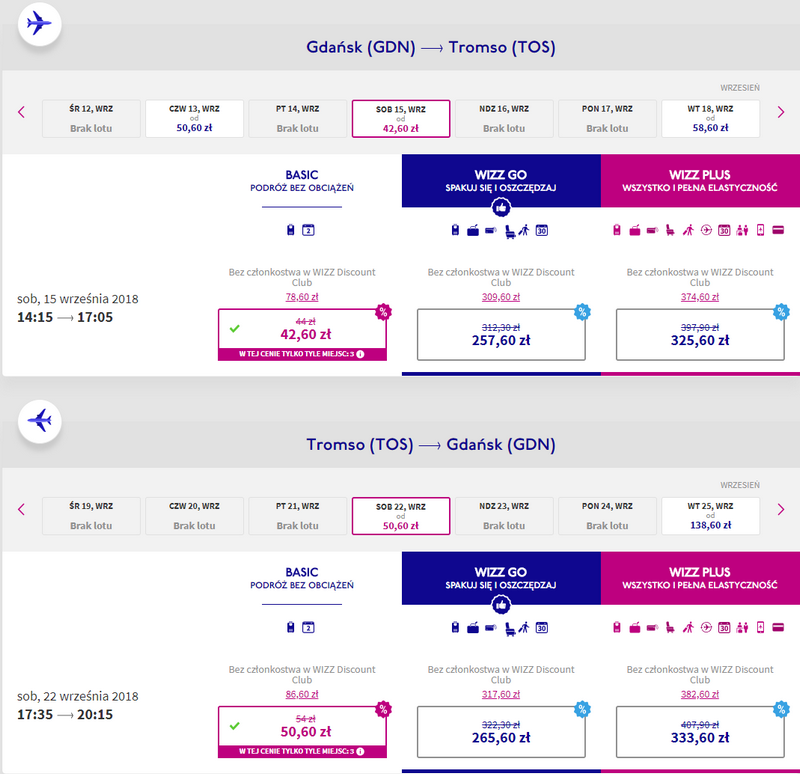Viewport: 800px width, 774px height.
Task: Click the date sob, 15 września 2018
Action: coord(78,299)
